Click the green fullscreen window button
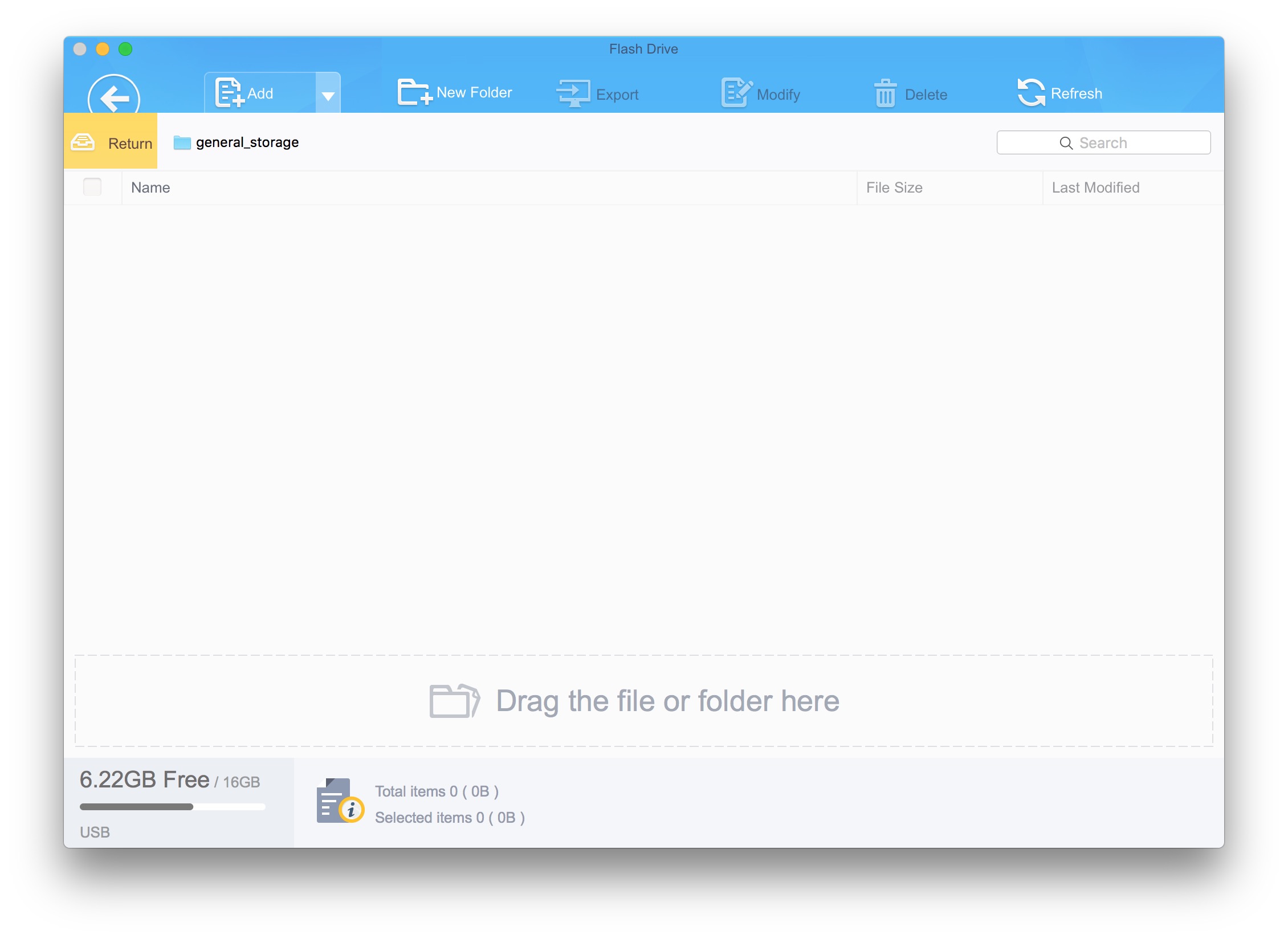Image resolution: width=1288 pixels, height=939 pixels. click(125, 49)
